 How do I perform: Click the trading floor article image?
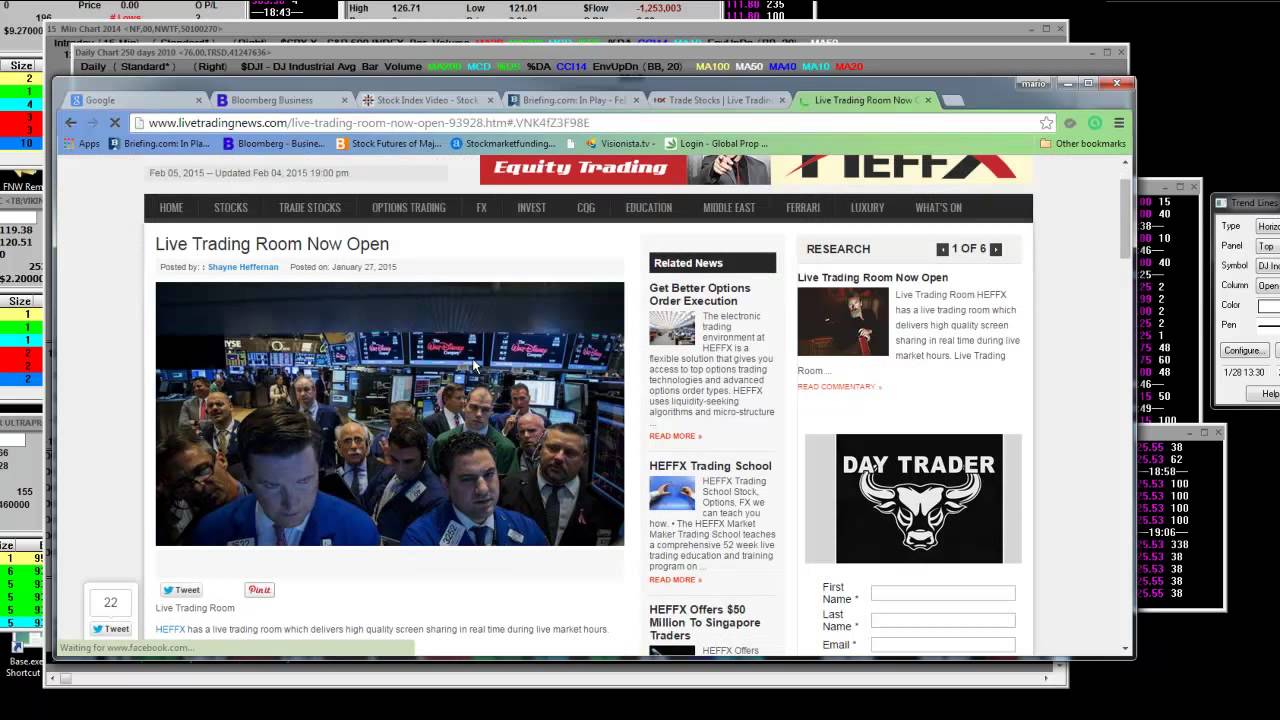389,414
